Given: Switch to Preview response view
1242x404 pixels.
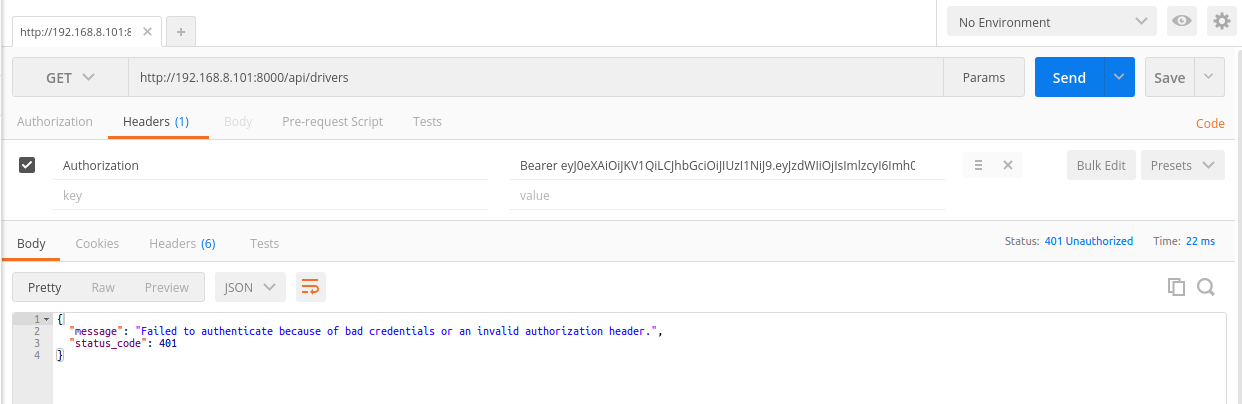Looking at the screenshot, I should (167, 287).
